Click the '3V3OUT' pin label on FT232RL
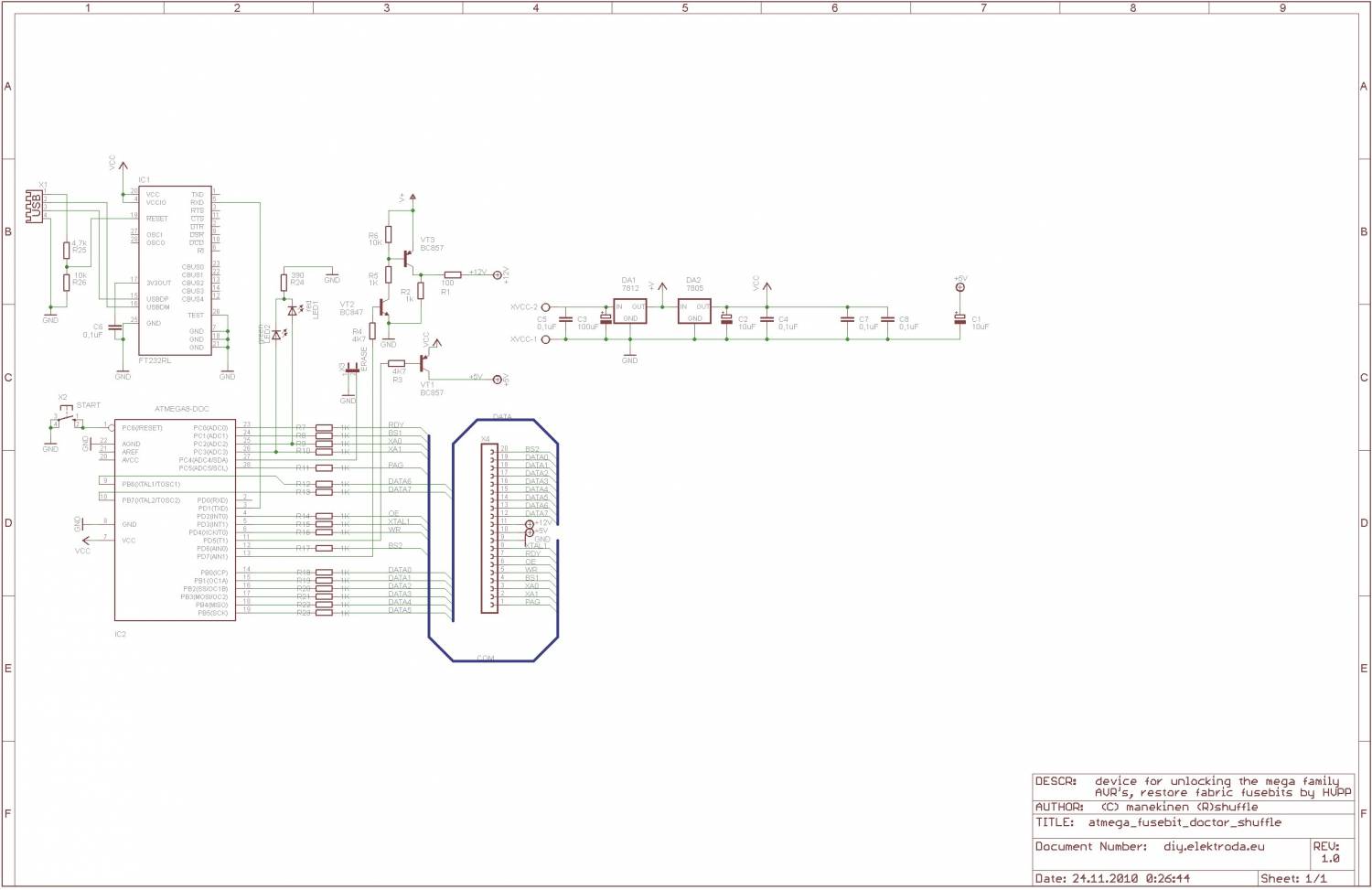1372x890 pixels. click(x=159, y=283)
